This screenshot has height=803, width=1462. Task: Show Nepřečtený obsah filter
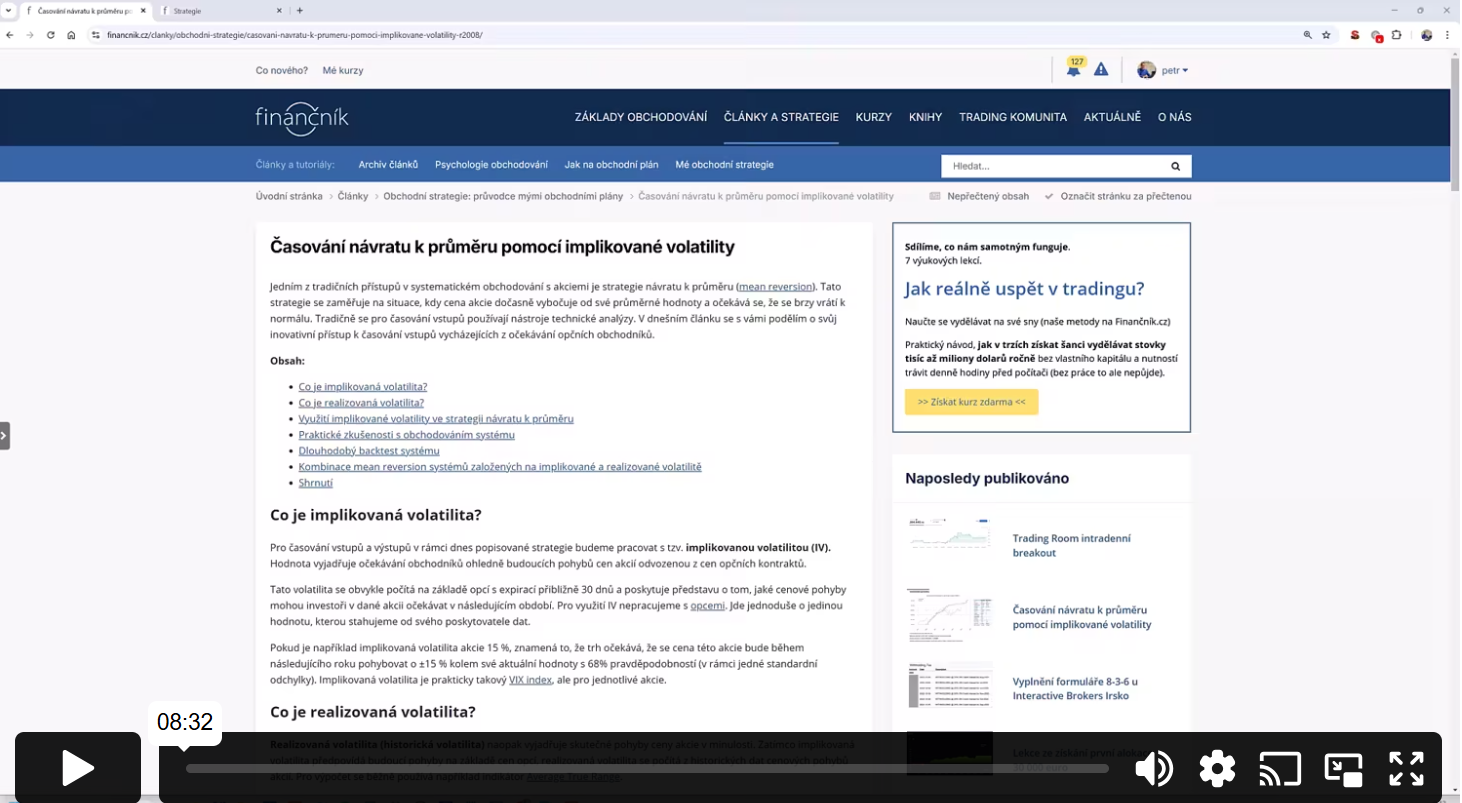[979, 196]
